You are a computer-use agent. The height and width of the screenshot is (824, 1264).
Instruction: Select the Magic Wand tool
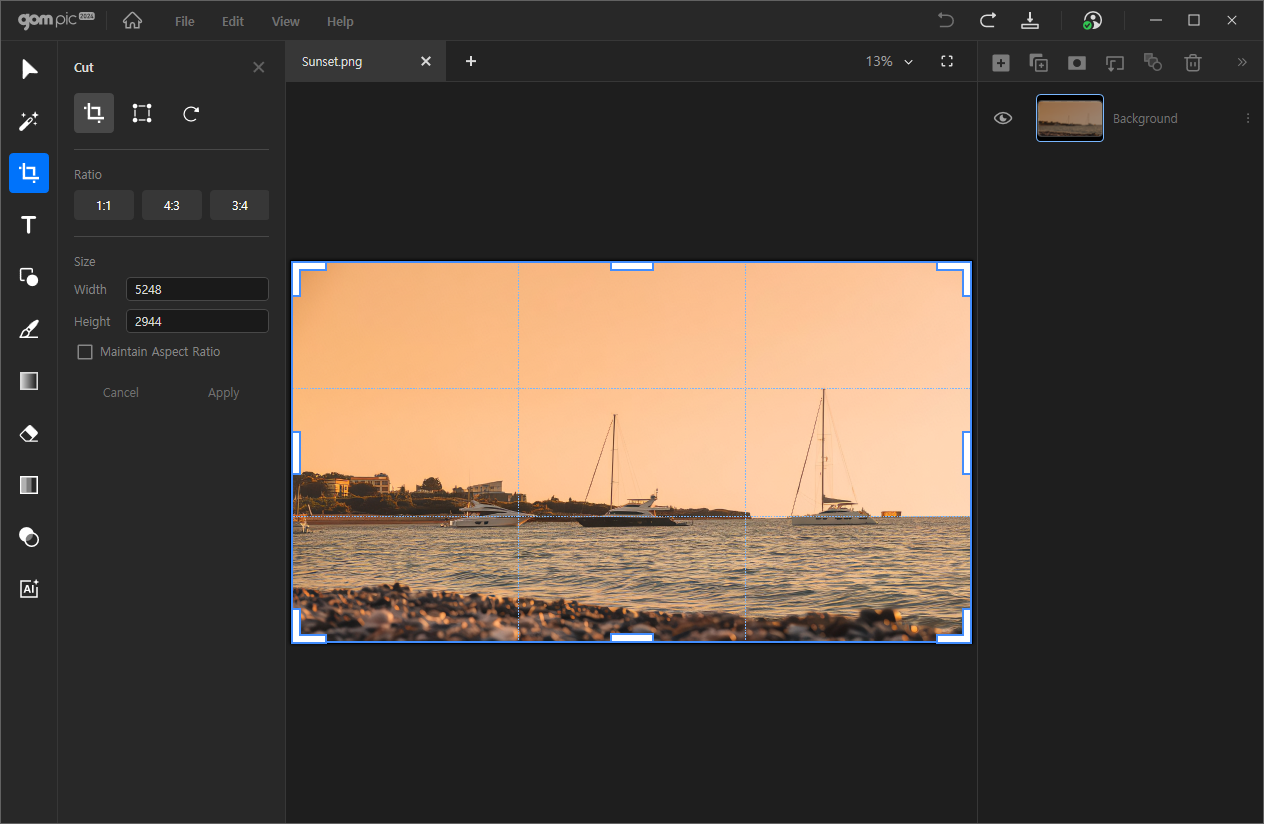pyautogui.click(x=29, y=121)
